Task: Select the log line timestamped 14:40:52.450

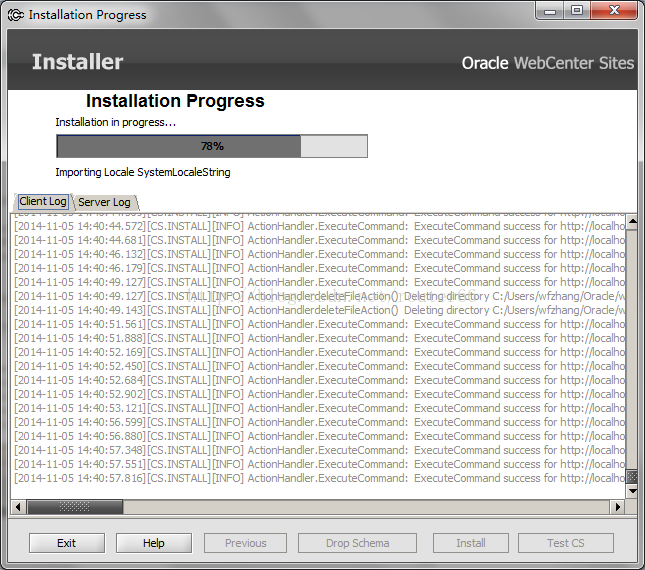Action: click(319, 366)
